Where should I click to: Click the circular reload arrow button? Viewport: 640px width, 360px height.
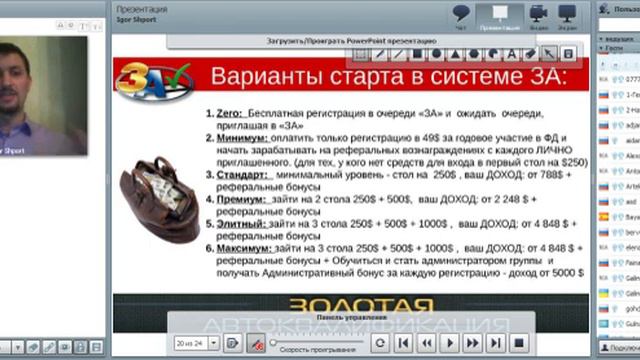[x=380, y=343]
